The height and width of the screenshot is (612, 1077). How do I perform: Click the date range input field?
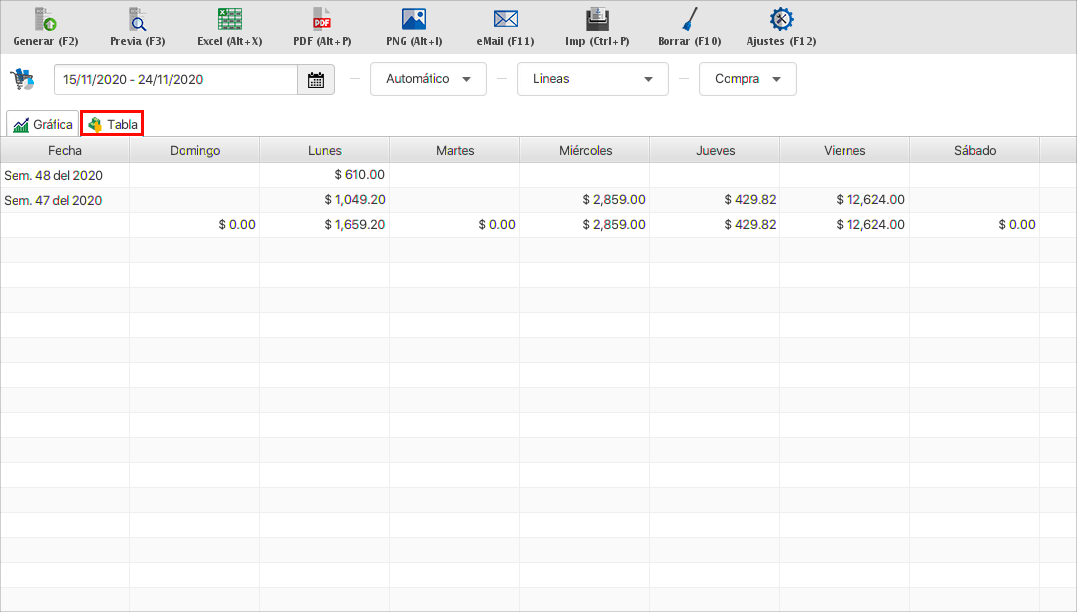[176, 80]
